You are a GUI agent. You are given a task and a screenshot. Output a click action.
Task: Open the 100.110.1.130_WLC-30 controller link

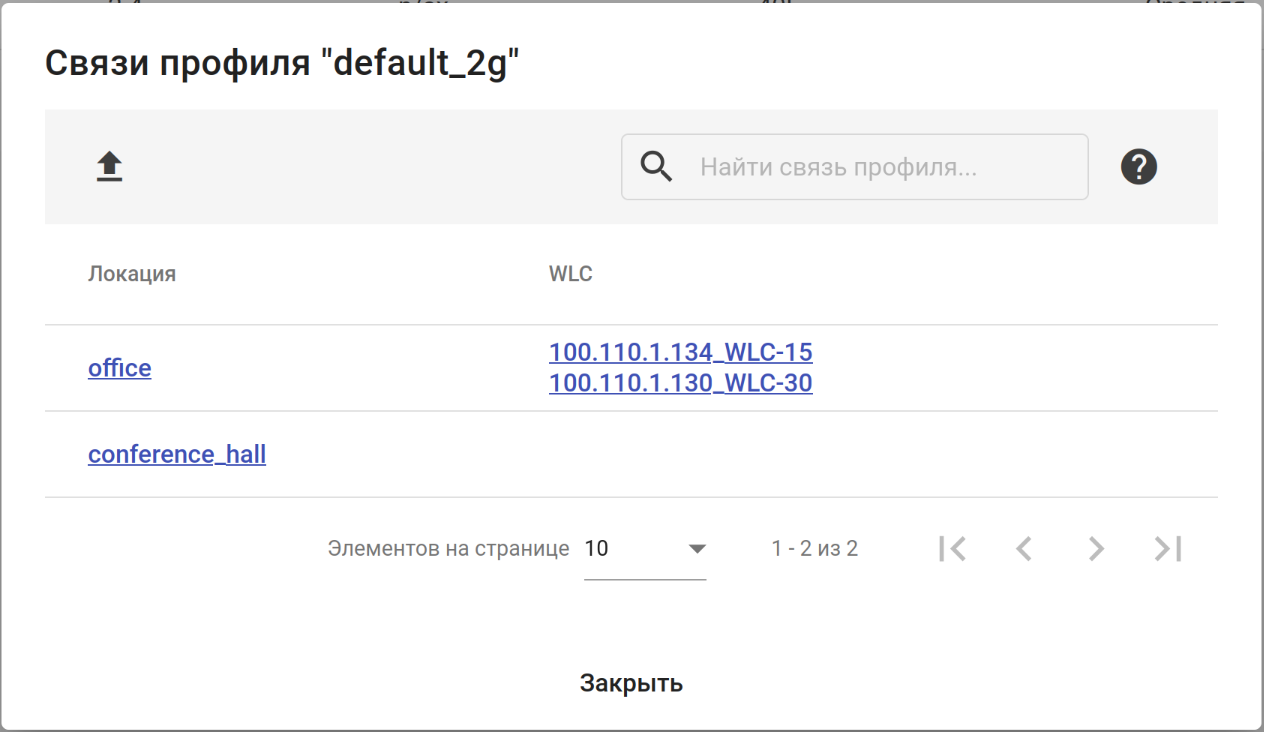[x=680, y=383]
